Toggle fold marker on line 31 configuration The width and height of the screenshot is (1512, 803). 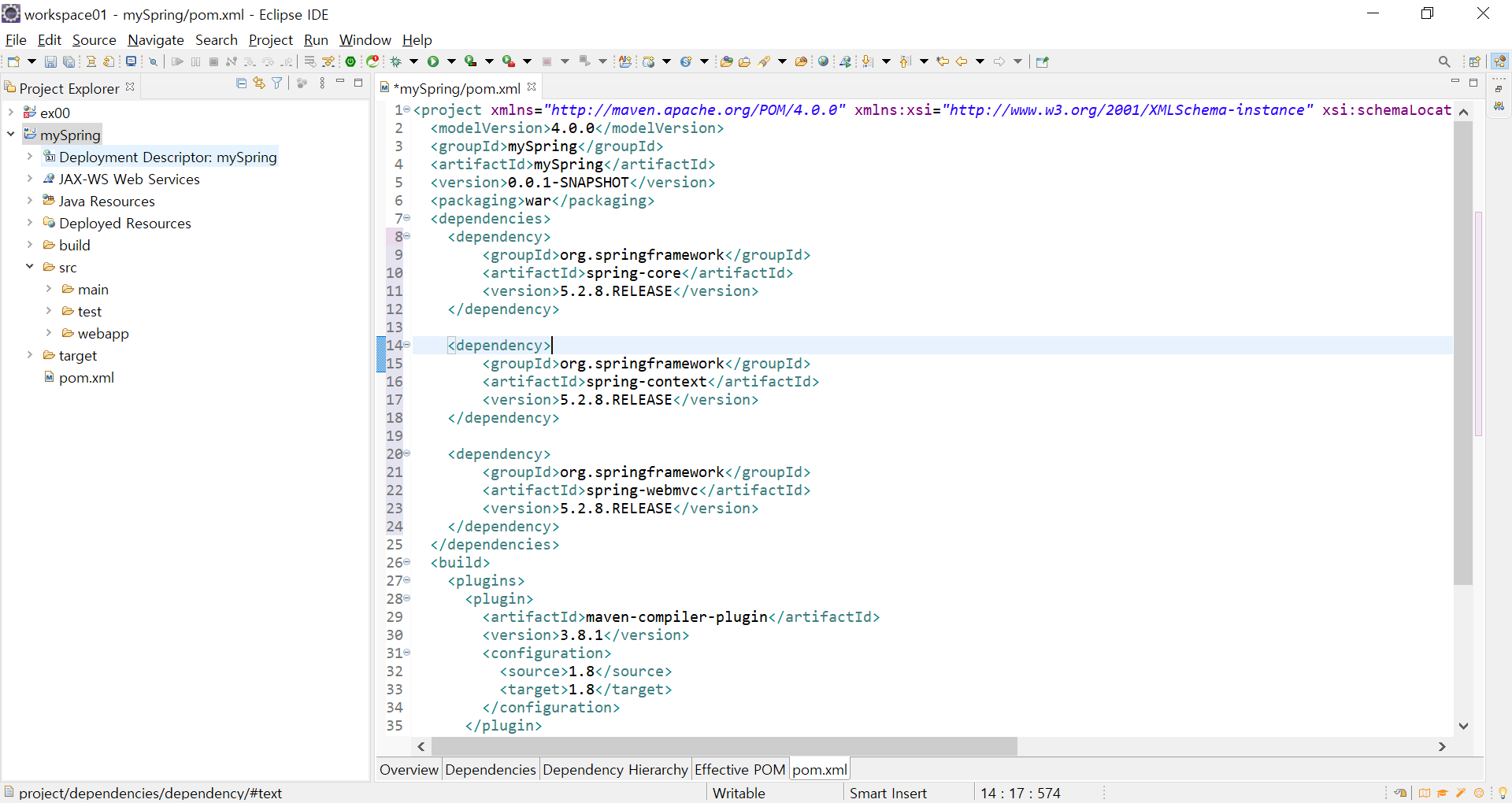point(407,653)
